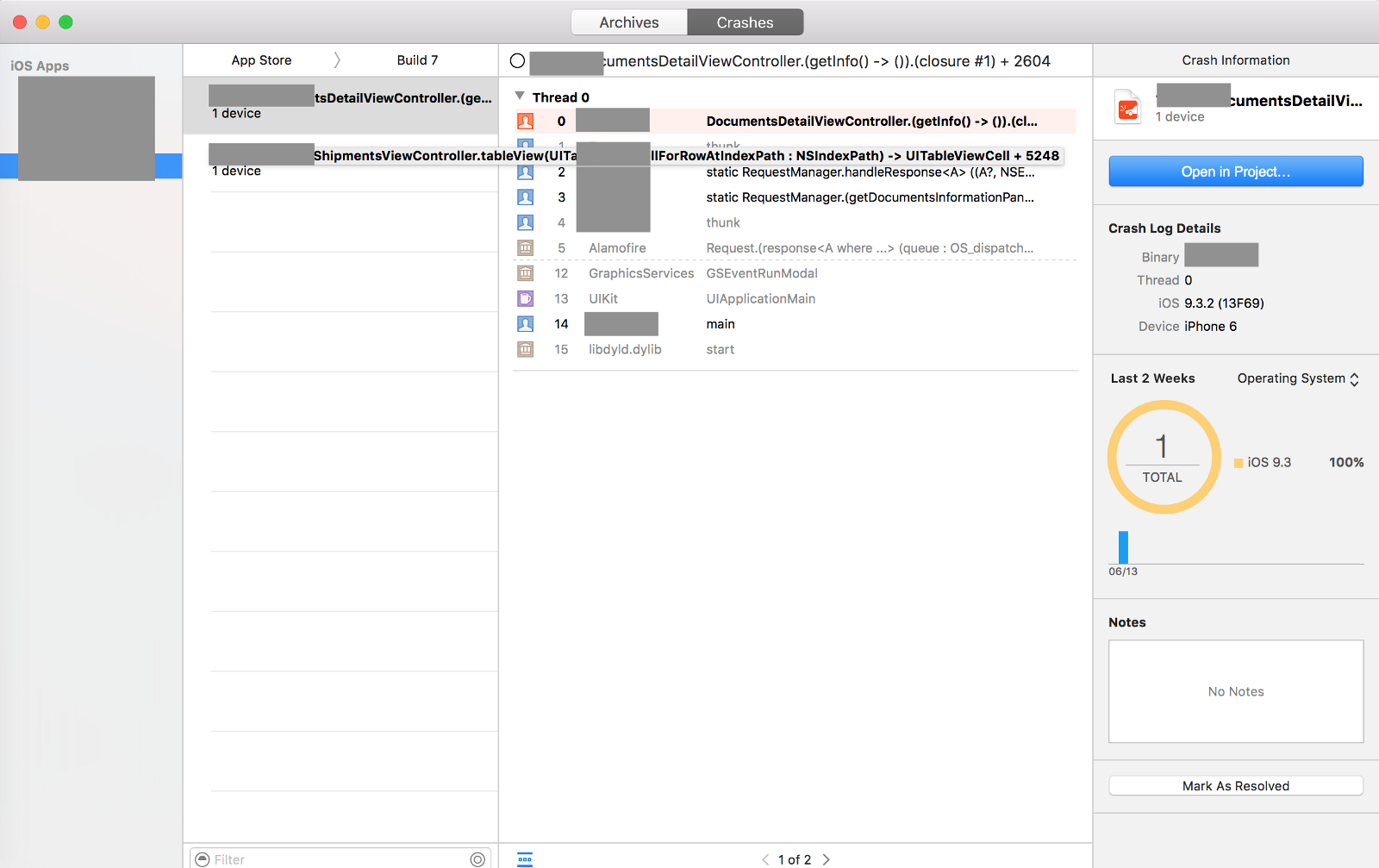Viewport: 1379px width, 868px height.
Task: Click Mark As Resolved button
Action: pyautogui.click(x=1235, y=786)
